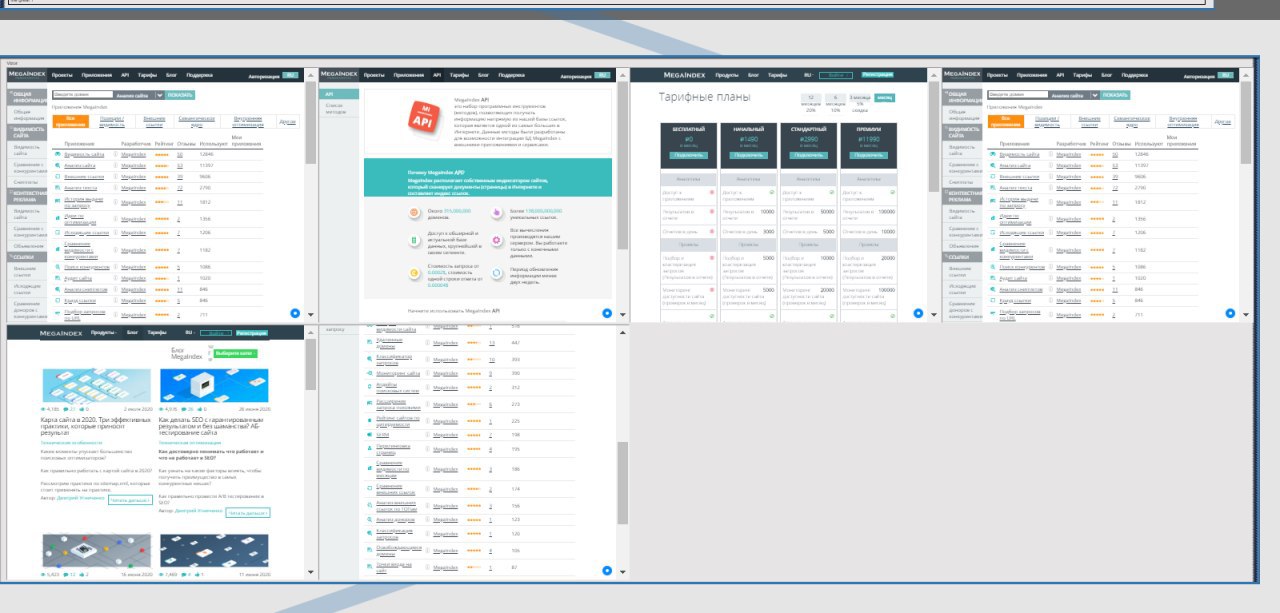Open the chat bubble in the scrolled apps list tile

tap(606, 570)
